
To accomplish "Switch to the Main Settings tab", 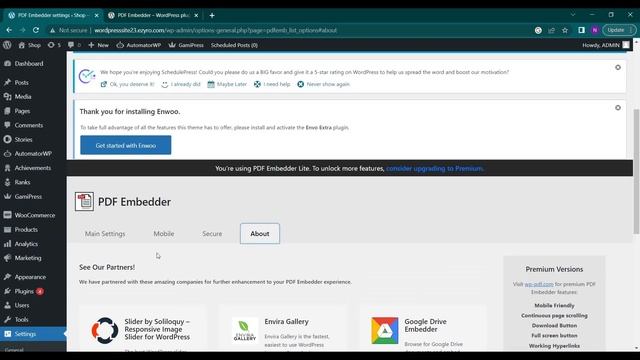I will tap(105, 234).
